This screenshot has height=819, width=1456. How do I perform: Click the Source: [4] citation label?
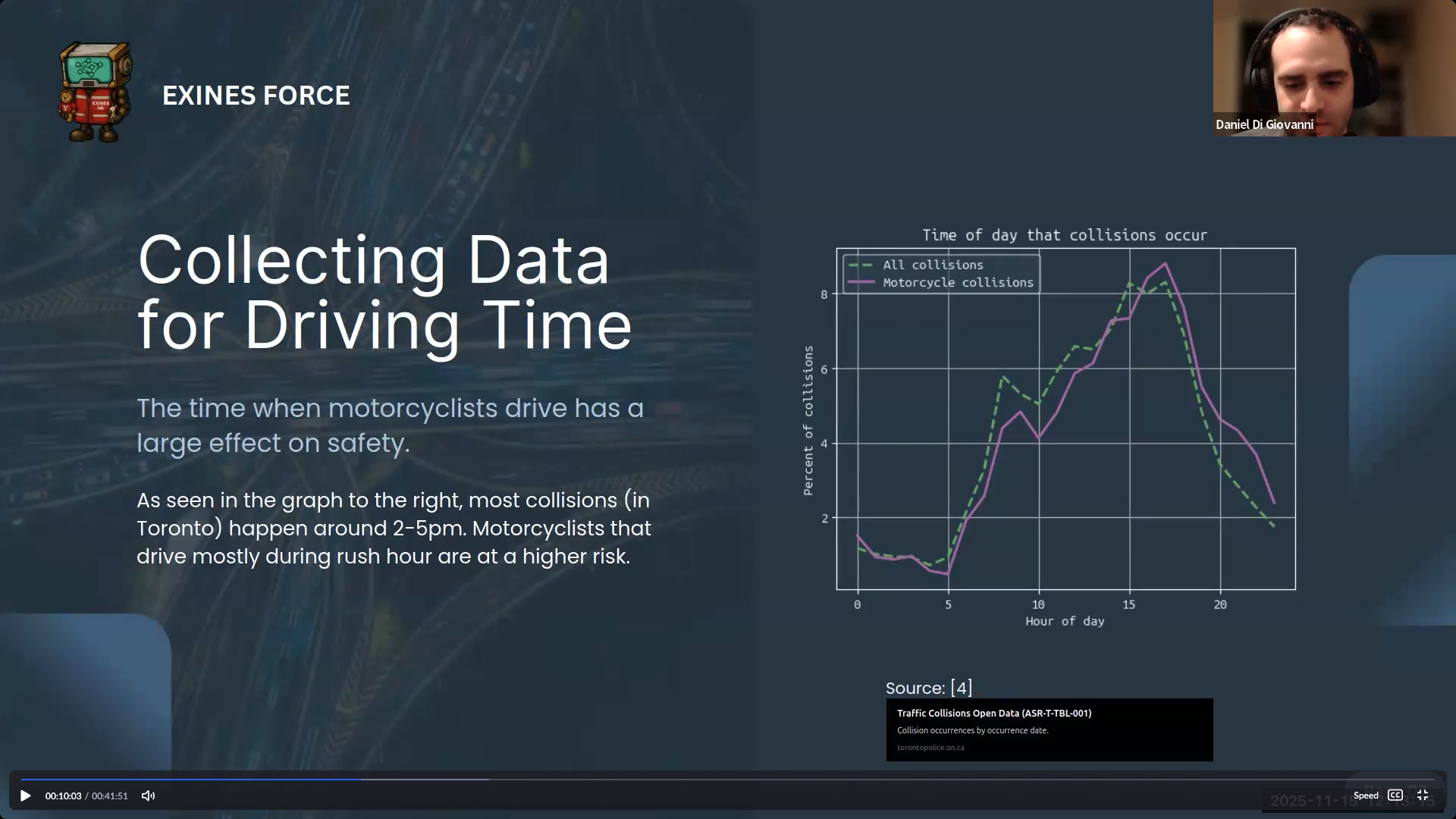click(928, 688)
